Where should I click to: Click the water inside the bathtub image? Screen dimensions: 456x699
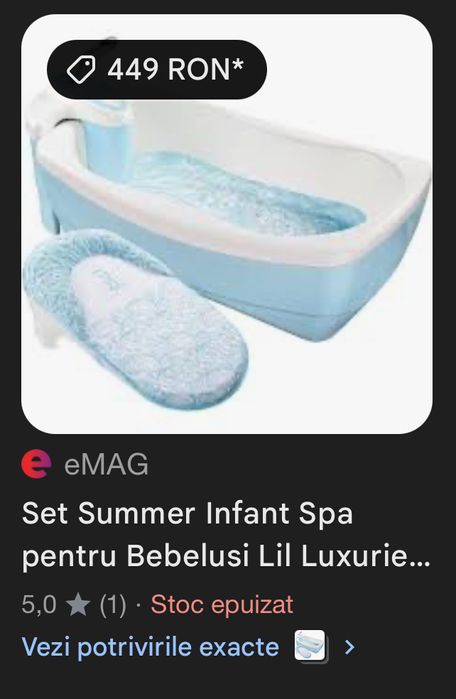[247, 195]
